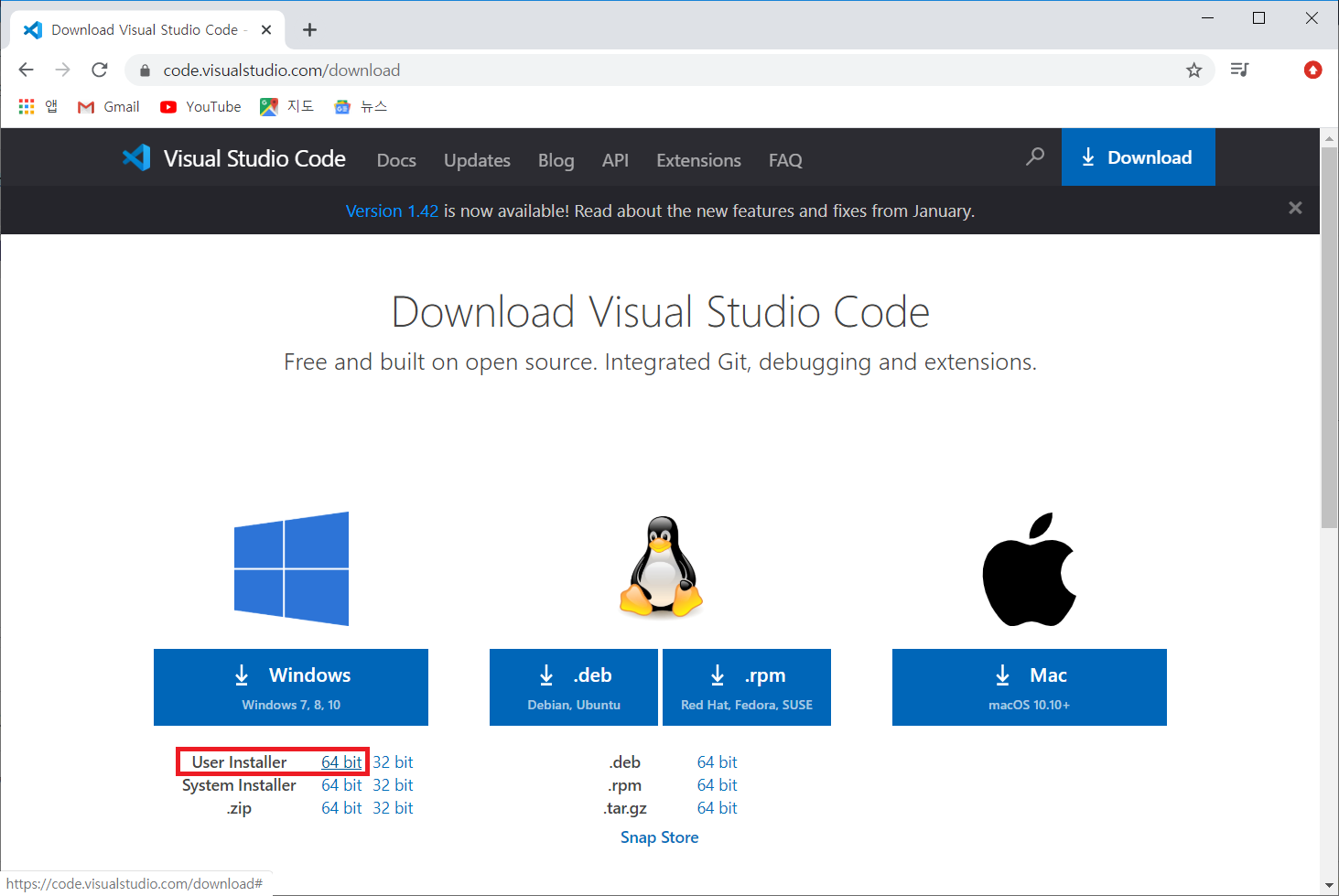The width and height of the screenshot is (1339, 896).
Task: Open the site search magnifier icon
Action: coord(1035,157)
